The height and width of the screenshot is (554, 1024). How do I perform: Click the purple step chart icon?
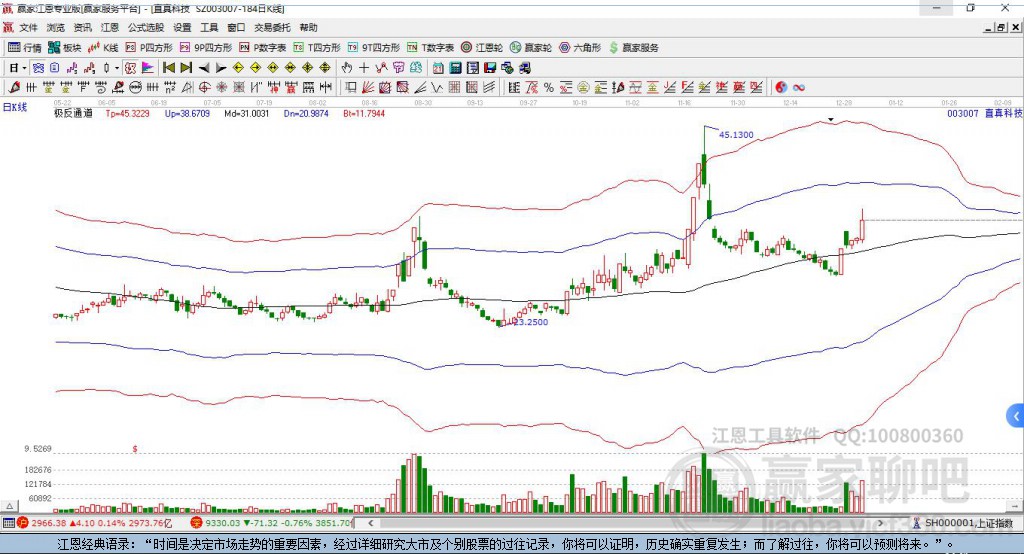71,68
